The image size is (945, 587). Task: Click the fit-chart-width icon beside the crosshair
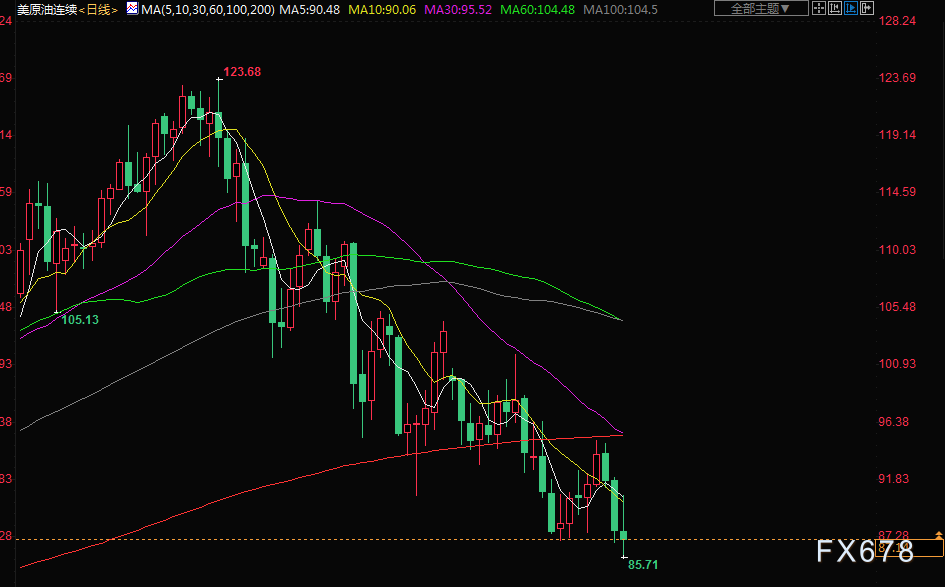coord(836,8)
